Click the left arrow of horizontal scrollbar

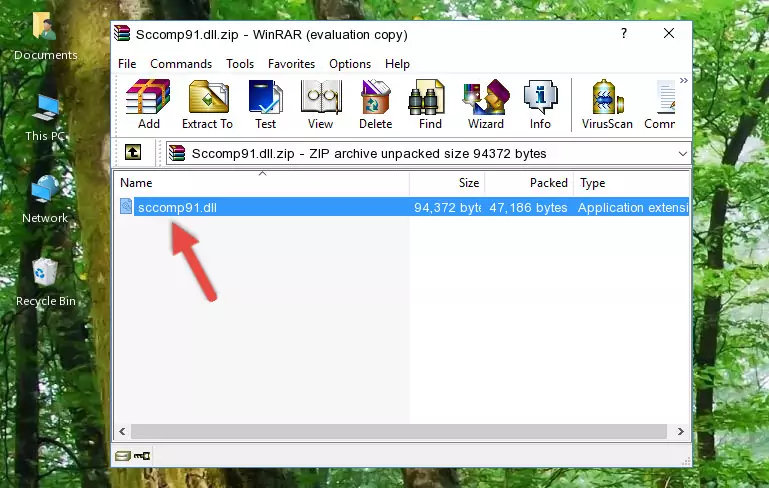point(123,432)
